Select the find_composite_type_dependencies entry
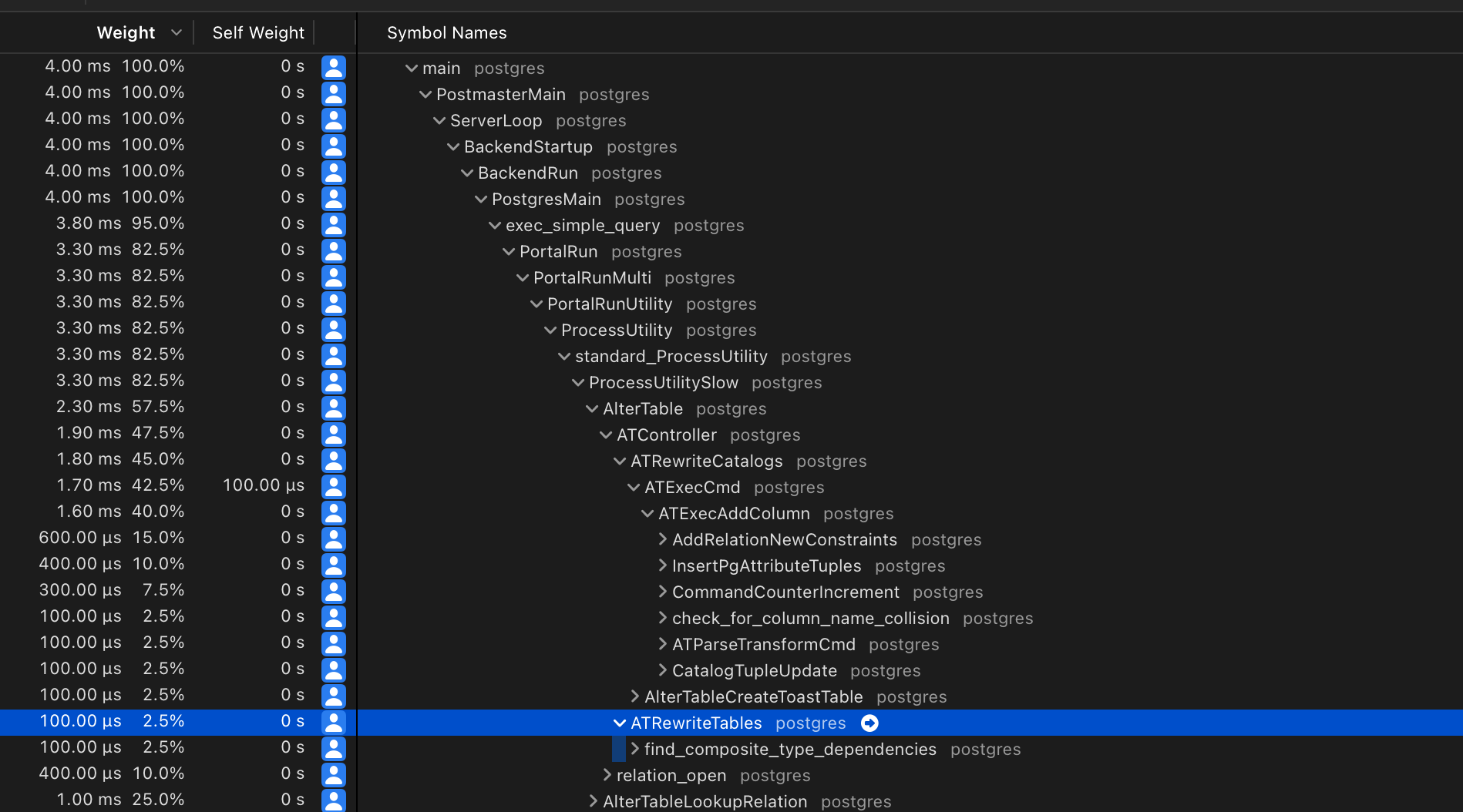This screenshot has height=812, width=1463. pyautogui.click(x=789, y=749)
